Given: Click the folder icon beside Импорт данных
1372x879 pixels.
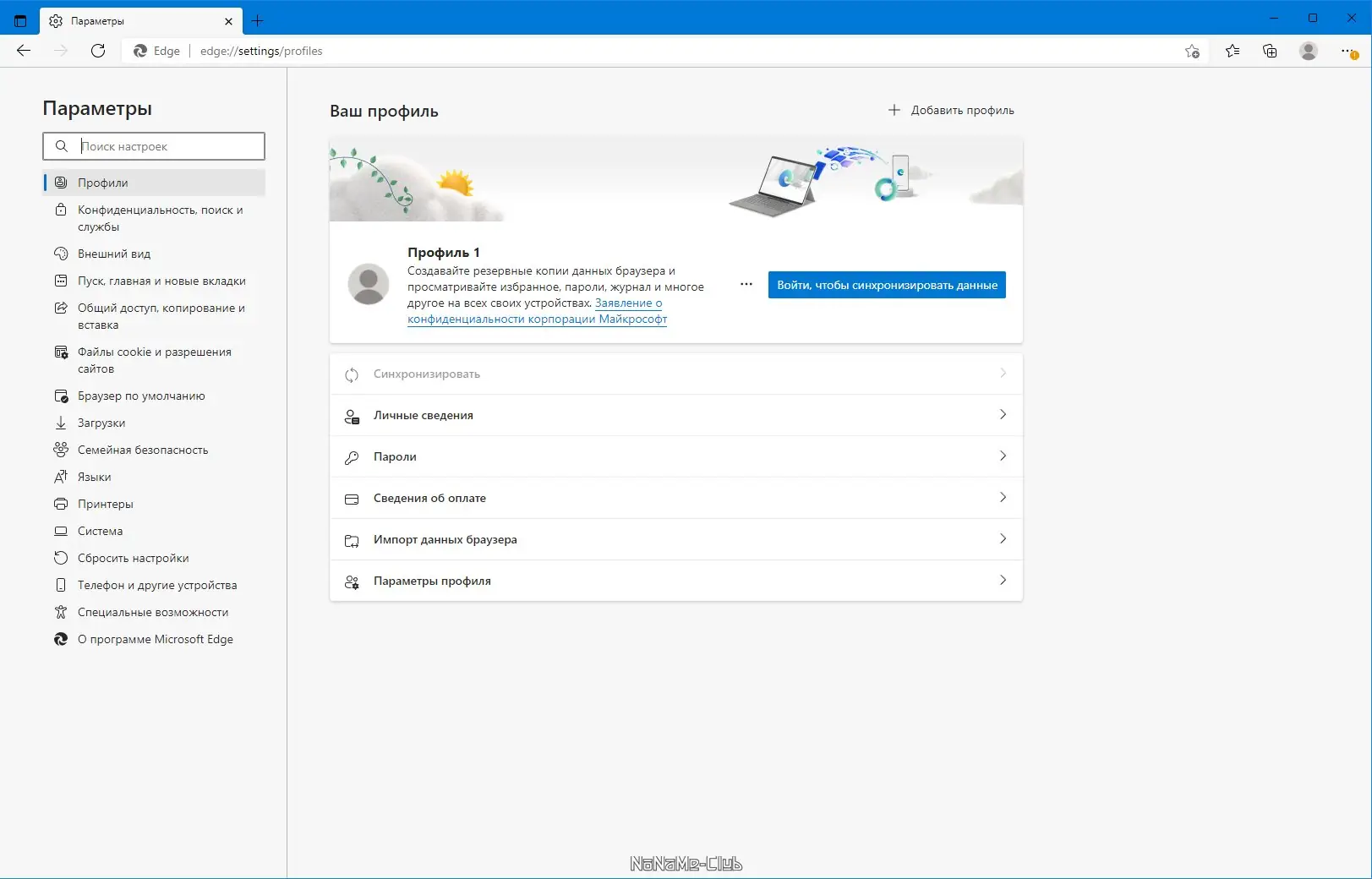Looking at the screenshot, I should click(352, 540).
